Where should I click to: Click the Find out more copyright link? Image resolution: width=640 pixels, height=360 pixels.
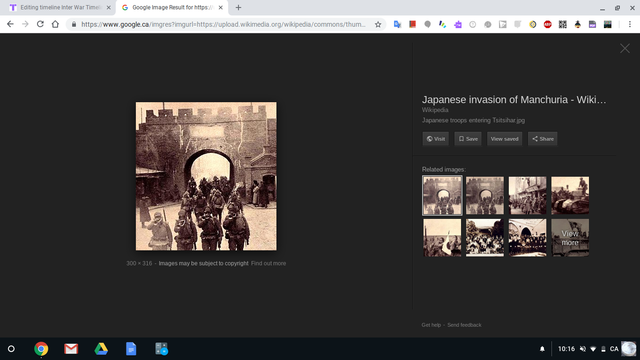pyautogui.click(x=268, y=263)
